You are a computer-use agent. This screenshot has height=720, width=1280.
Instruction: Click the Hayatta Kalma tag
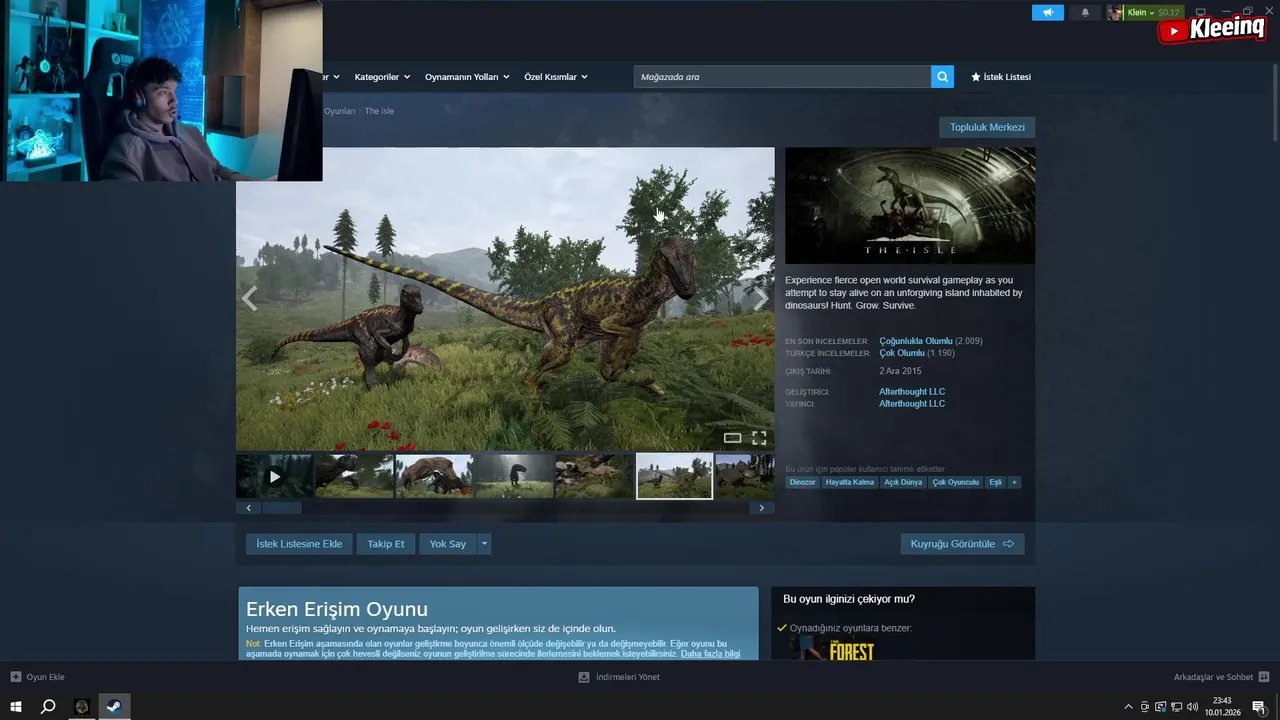click(850, 482)
